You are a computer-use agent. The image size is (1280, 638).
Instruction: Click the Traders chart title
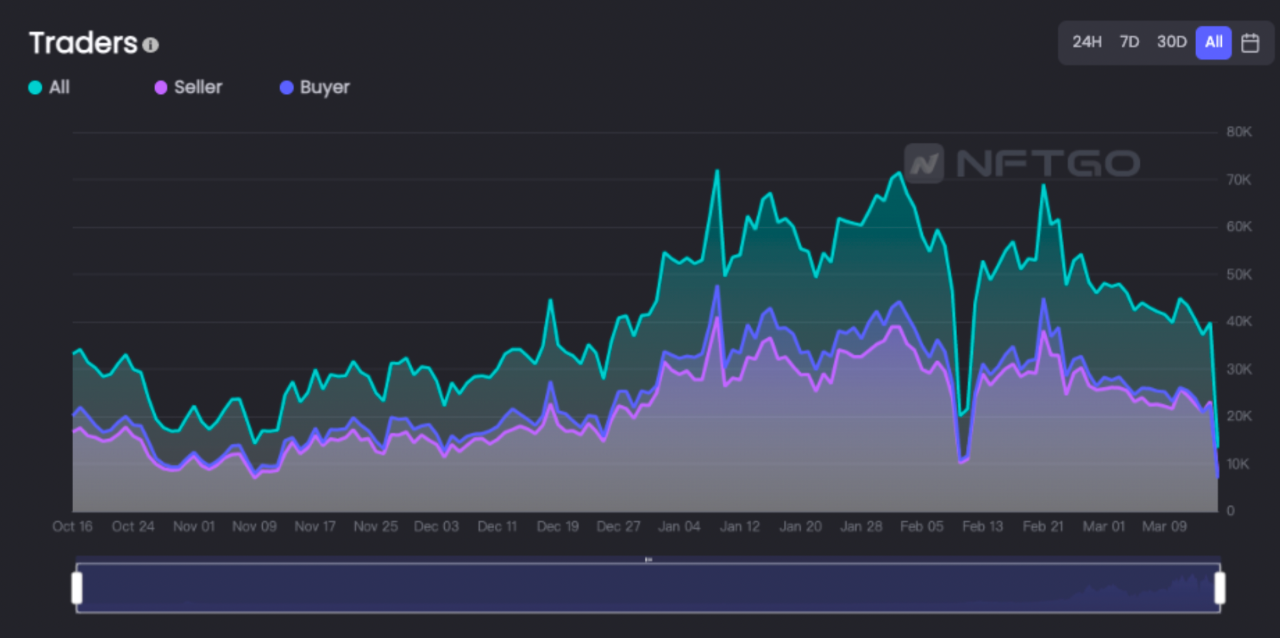83,43
